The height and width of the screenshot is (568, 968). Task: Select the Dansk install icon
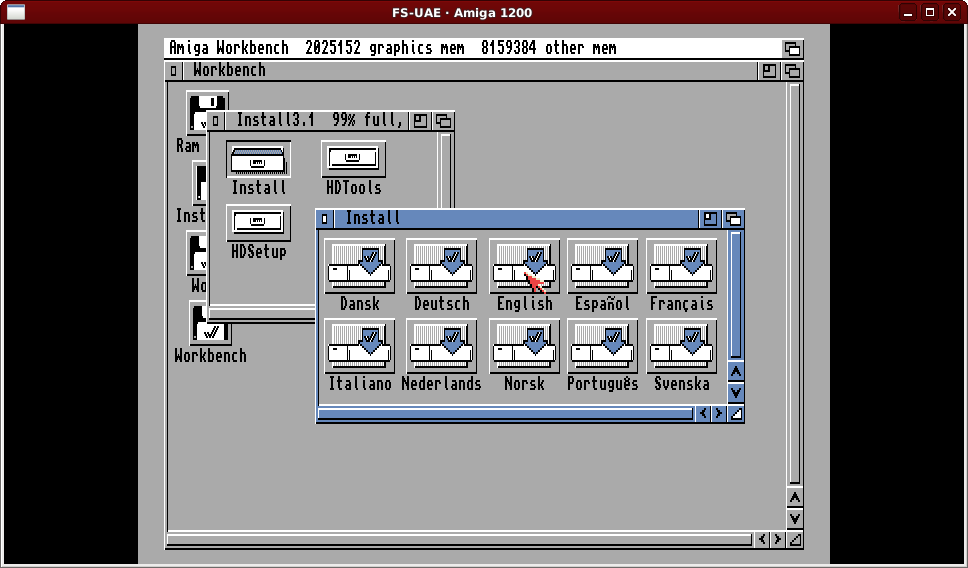(359, 266)
